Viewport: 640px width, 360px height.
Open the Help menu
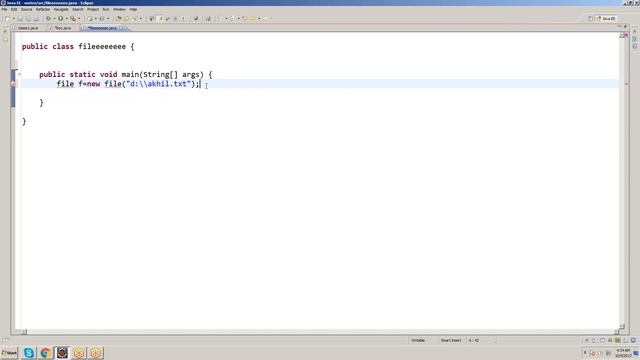pos(133,9)
